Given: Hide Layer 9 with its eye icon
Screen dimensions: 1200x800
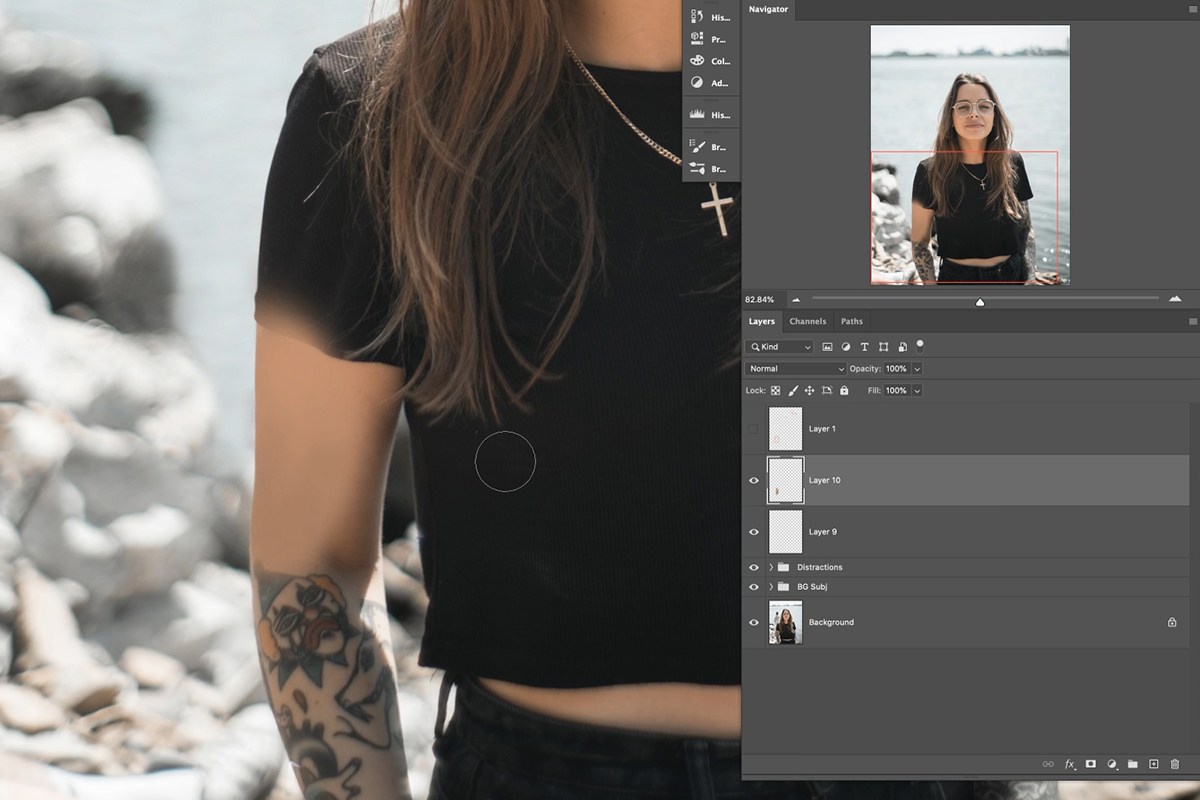Looking at the screenshot, I should pos(754,532).
